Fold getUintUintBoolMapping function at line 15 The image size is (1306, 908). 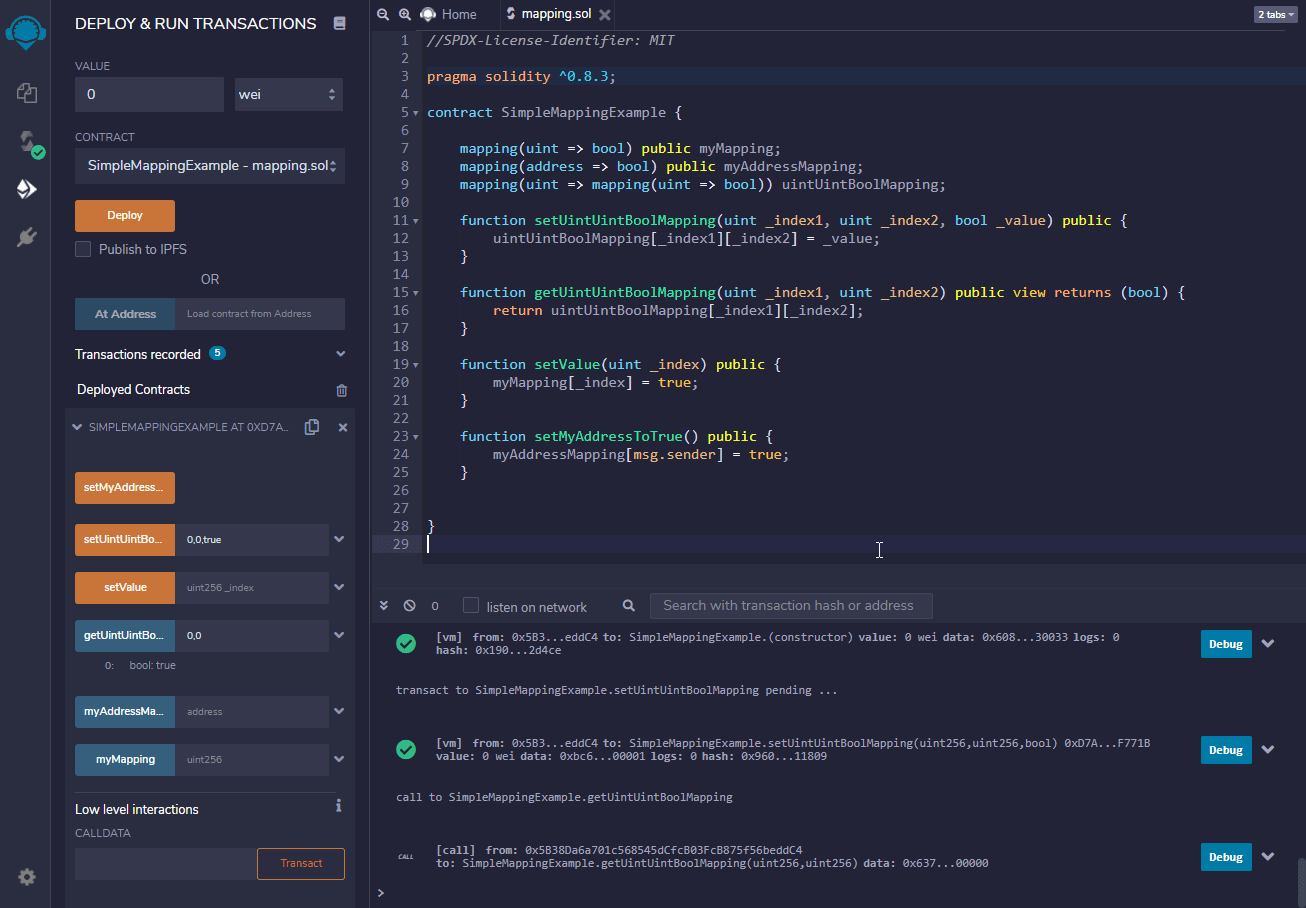416,293
